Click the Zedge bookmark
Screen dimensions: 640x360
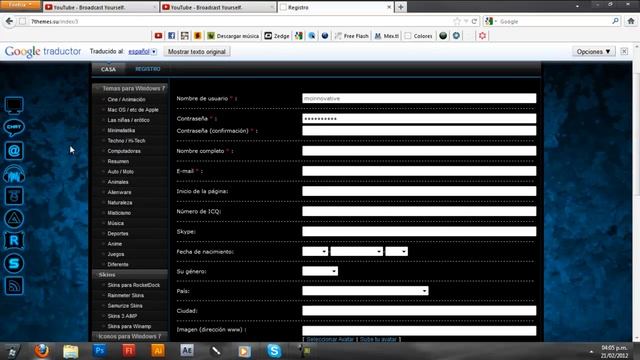277,36
